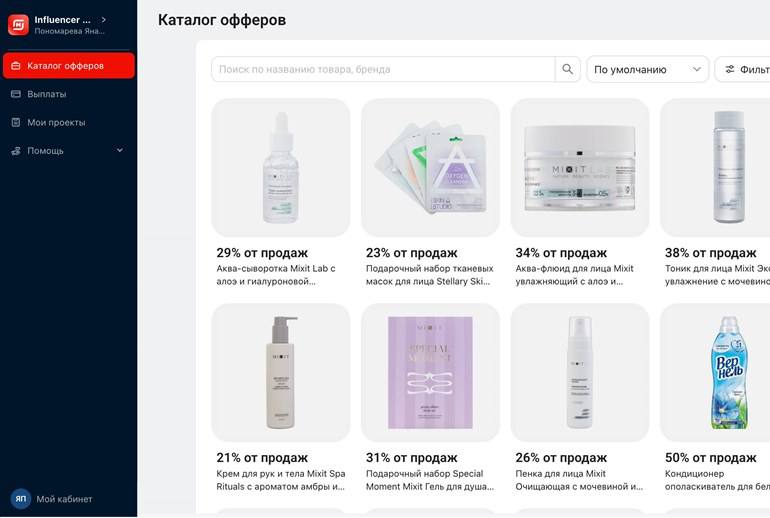Click the Выплаты card icon in sidebar
This screenshot has width=770, height=518.
click(16, 94)
